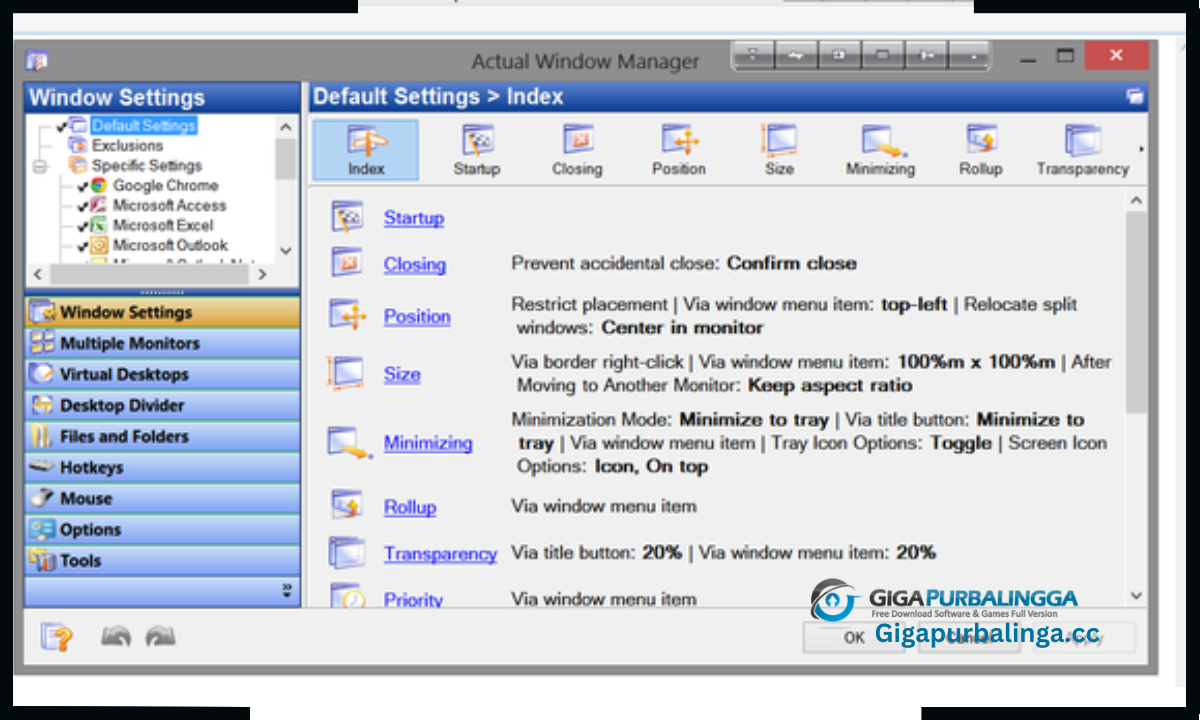This screenshot has height=720, width=1200.
Task: Open the Startup toolbar section
Action: 476,150
